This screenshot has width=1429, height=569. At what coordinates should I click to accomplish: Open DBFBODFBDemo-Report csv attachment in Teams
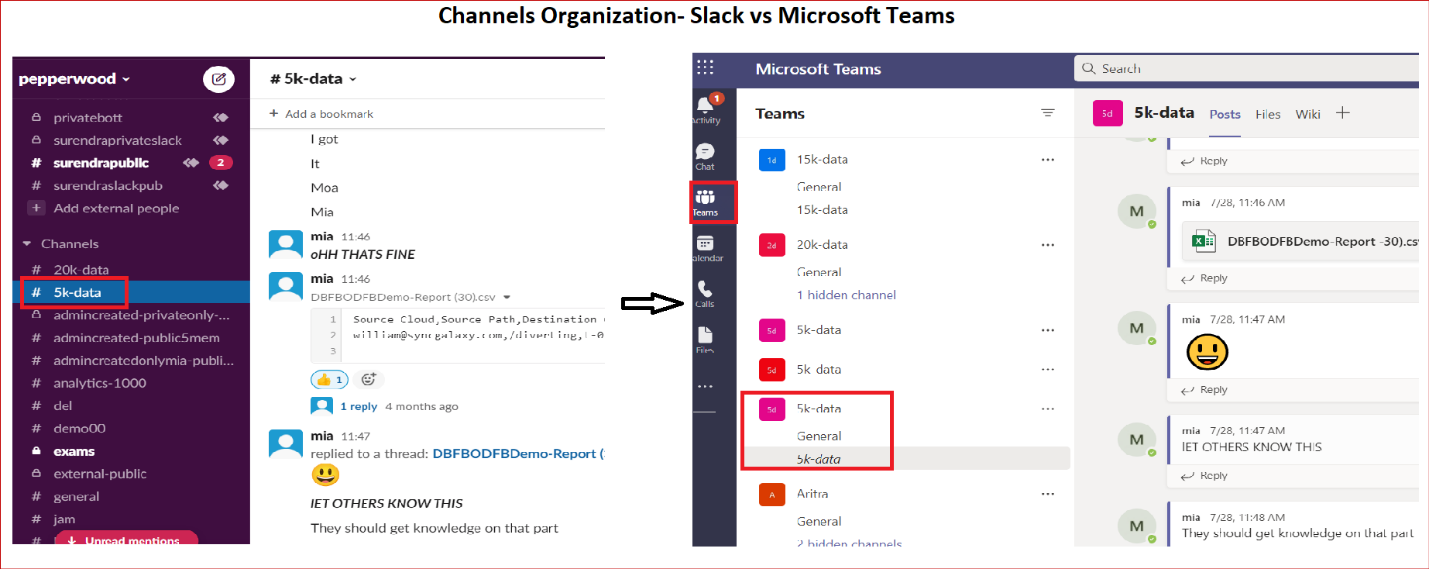tap(1300, 241)
